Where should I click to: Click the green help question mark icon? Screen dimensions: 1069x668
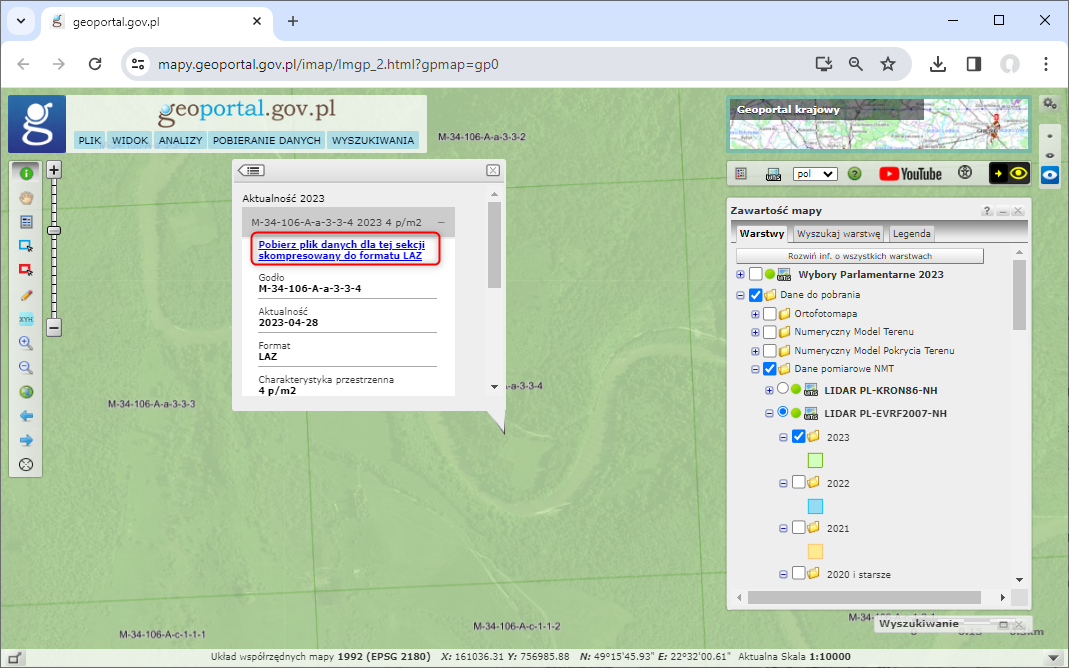point(854,174)
